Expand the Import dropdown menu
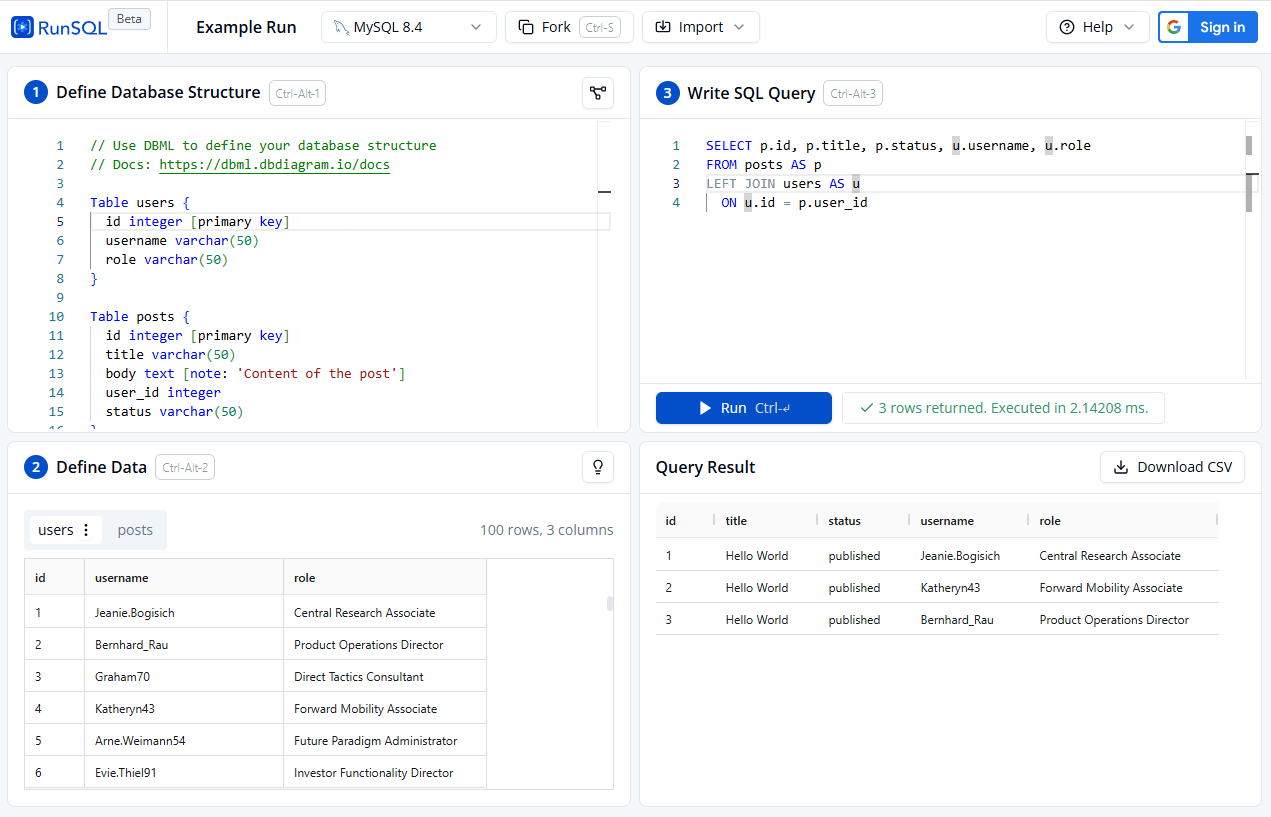 pos(701,27)
